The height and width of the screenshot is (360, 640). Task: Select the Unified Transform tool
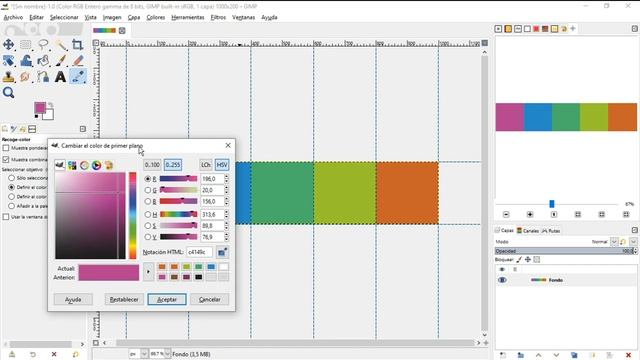8,61
